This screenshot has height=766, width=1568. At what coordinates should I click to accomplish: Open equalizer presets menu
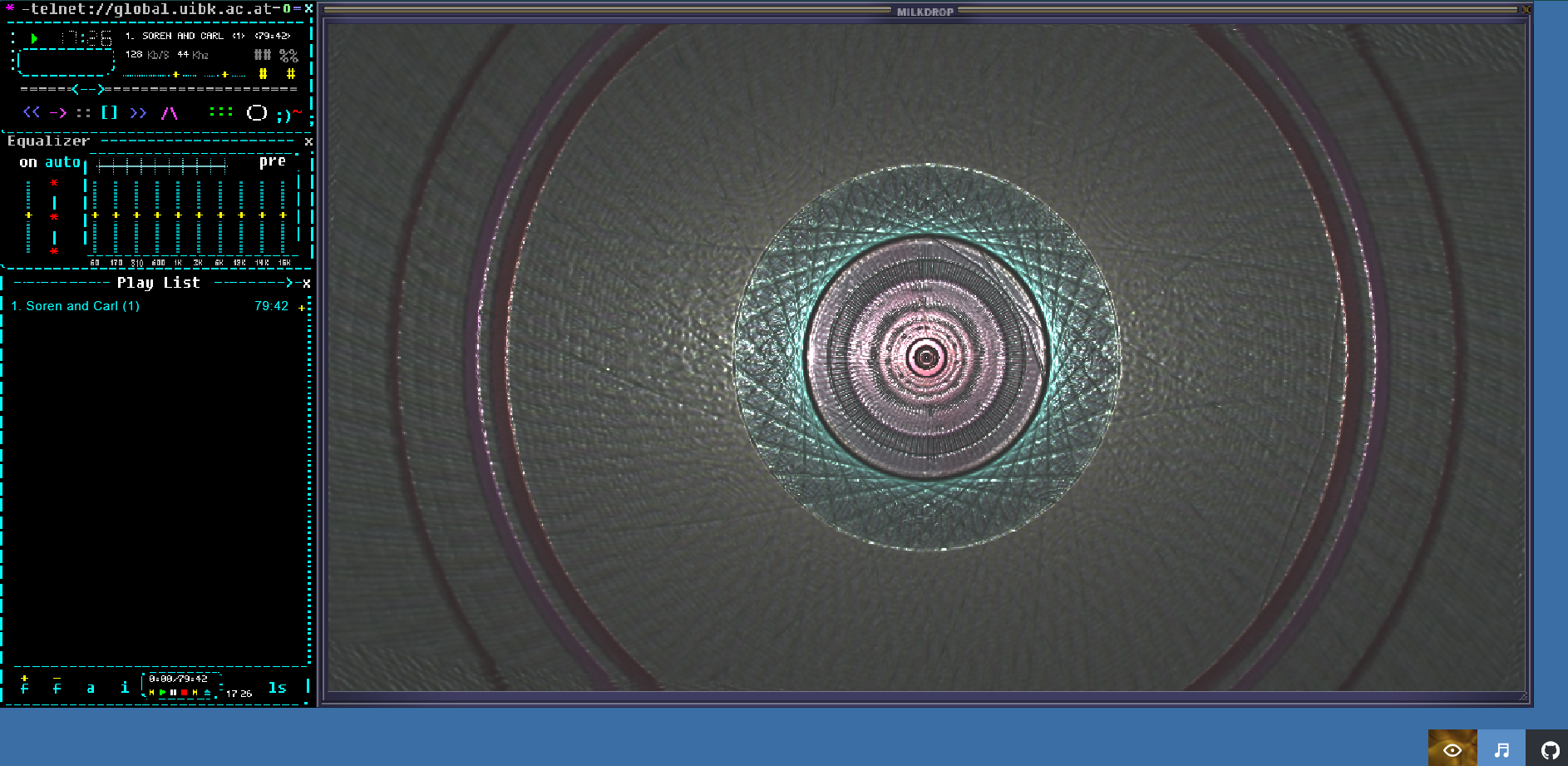click(x=273, y=161)
